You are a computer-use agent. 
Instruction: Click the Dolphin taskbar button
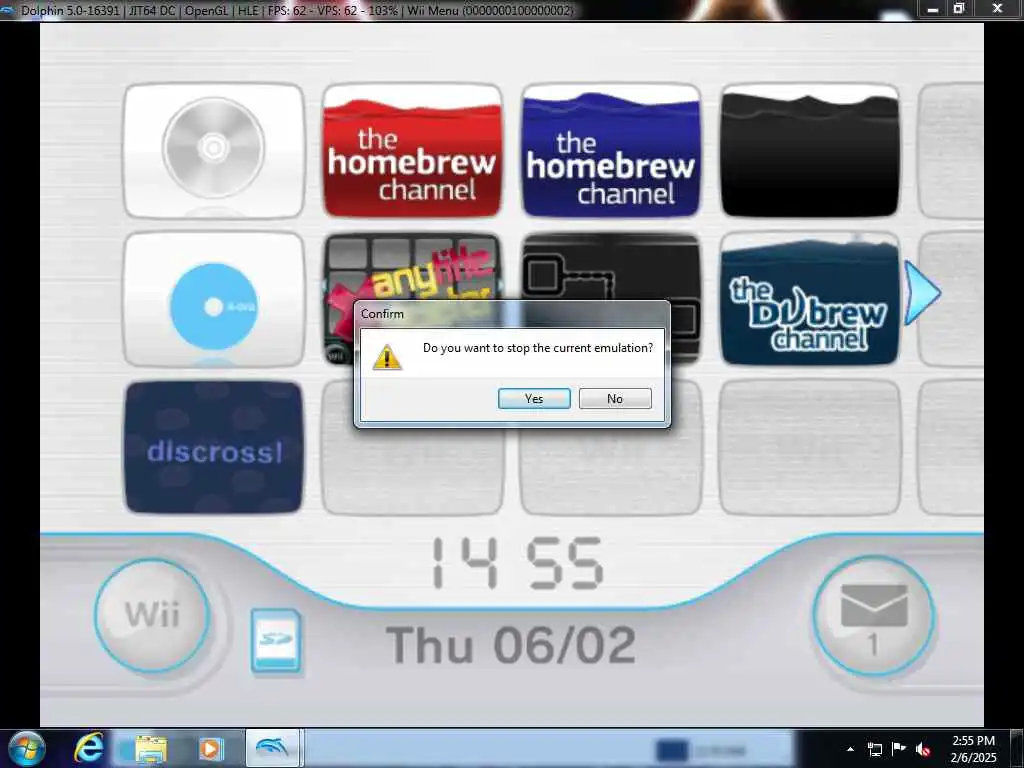pos(273,748)
